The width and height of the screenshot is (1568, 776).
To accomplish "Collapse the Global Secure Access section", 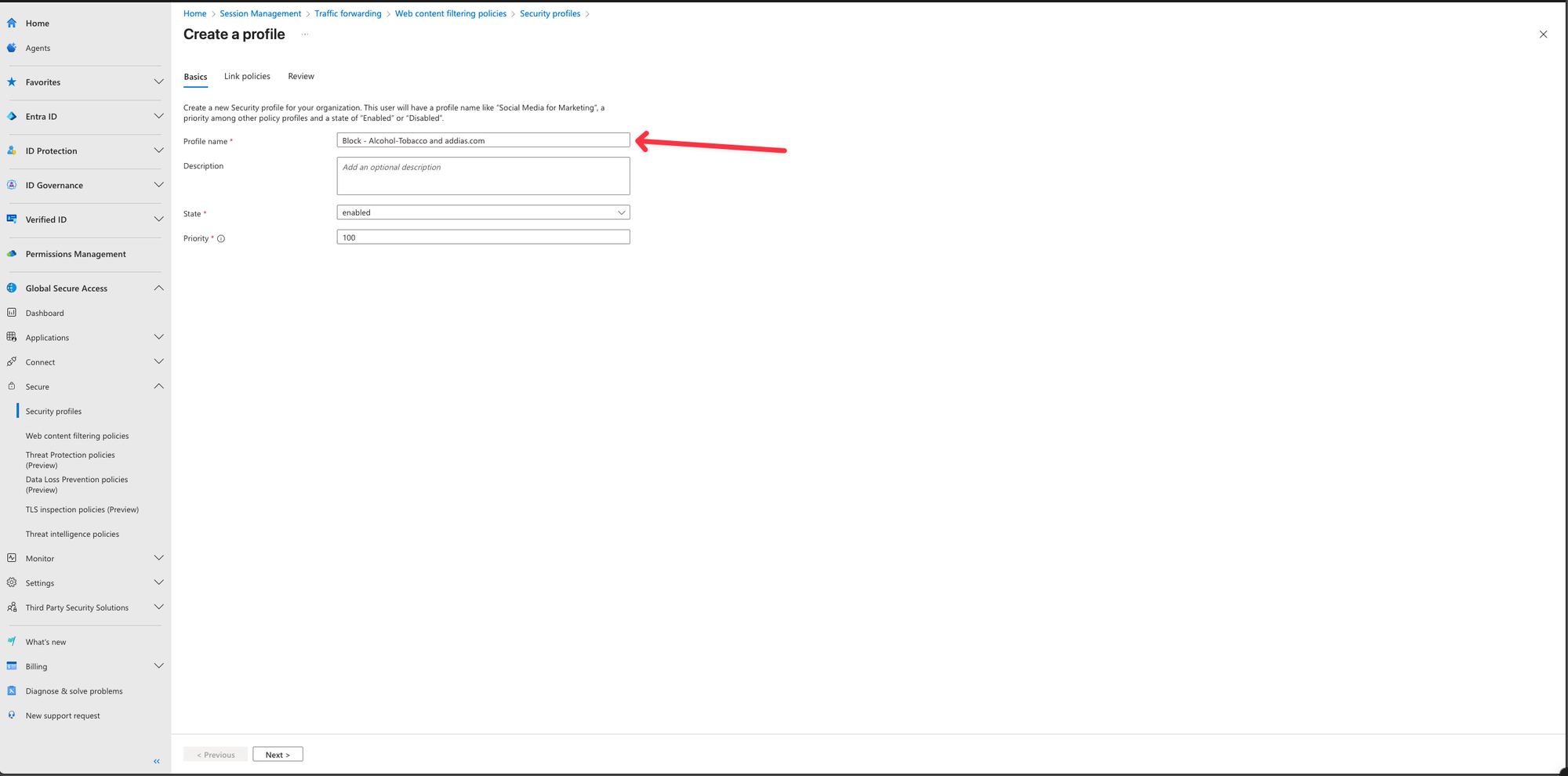I will (x=158, y=288).
